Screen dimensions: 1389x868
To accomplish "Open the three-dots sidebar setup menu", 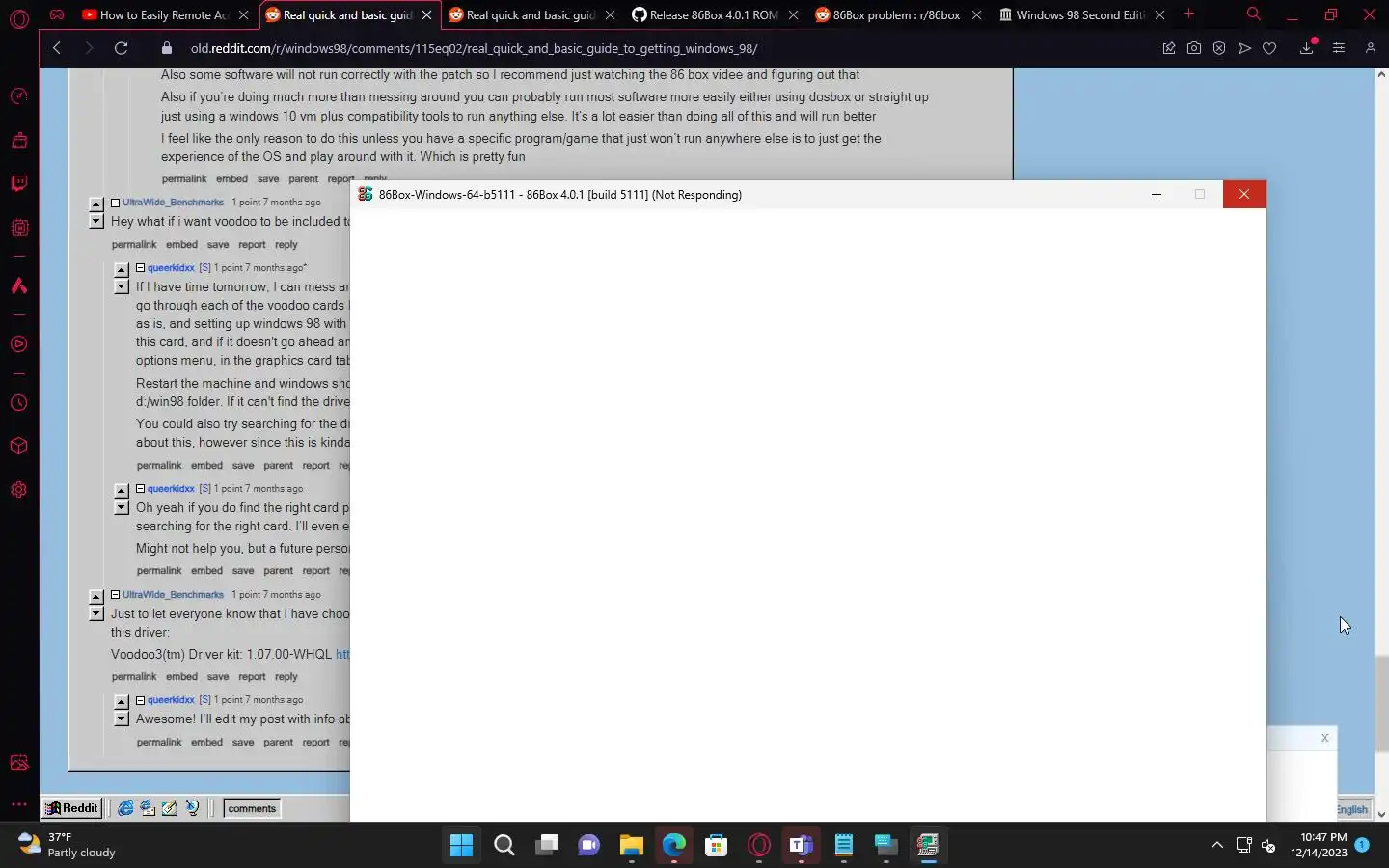I will point(18,803).
